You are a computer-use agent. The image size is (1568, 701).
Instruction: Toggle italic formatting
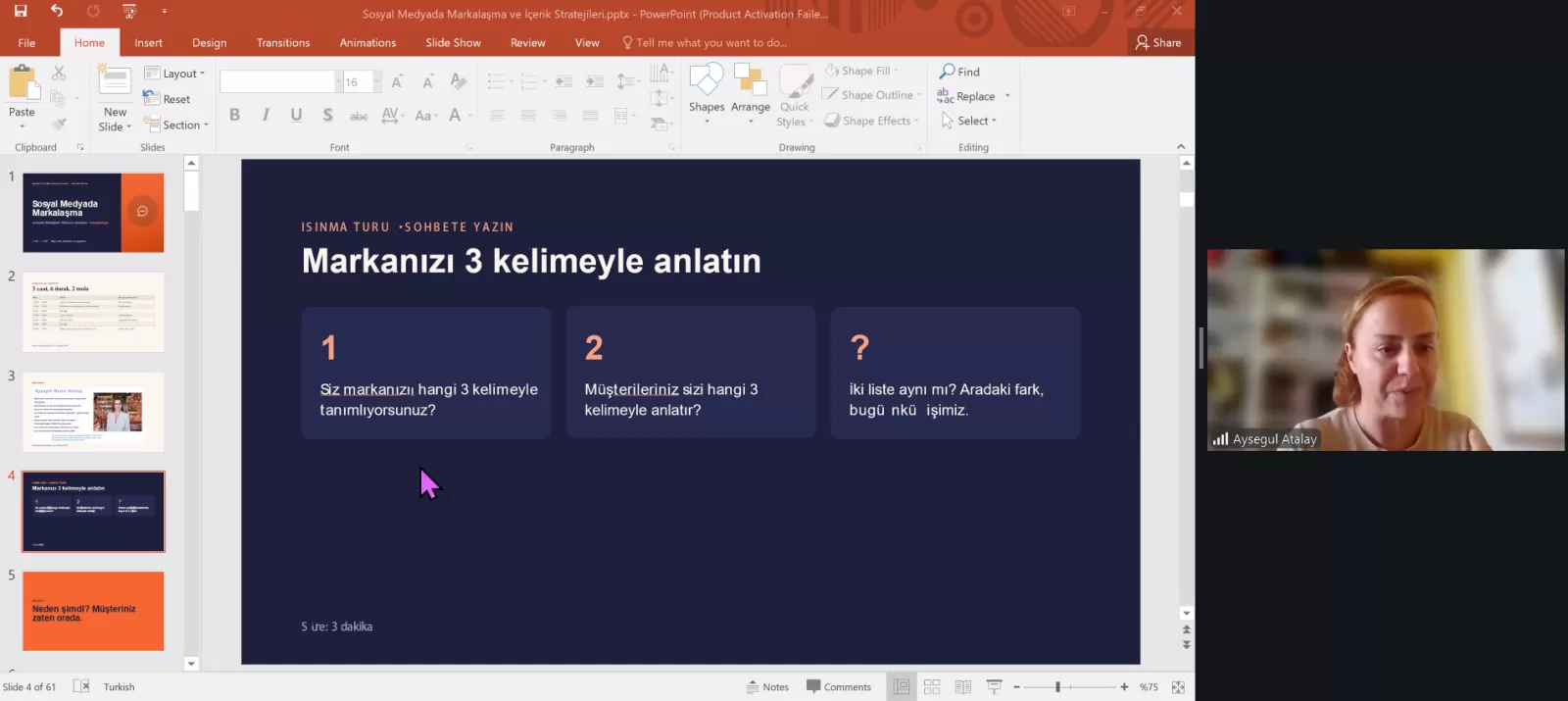[x=266, y=115]
